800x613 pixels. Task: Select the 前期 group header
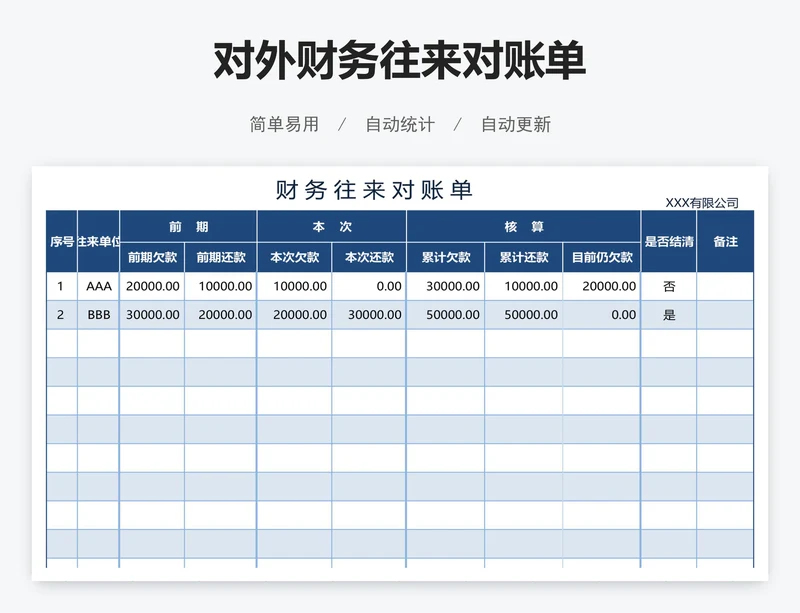click(188, 226)
